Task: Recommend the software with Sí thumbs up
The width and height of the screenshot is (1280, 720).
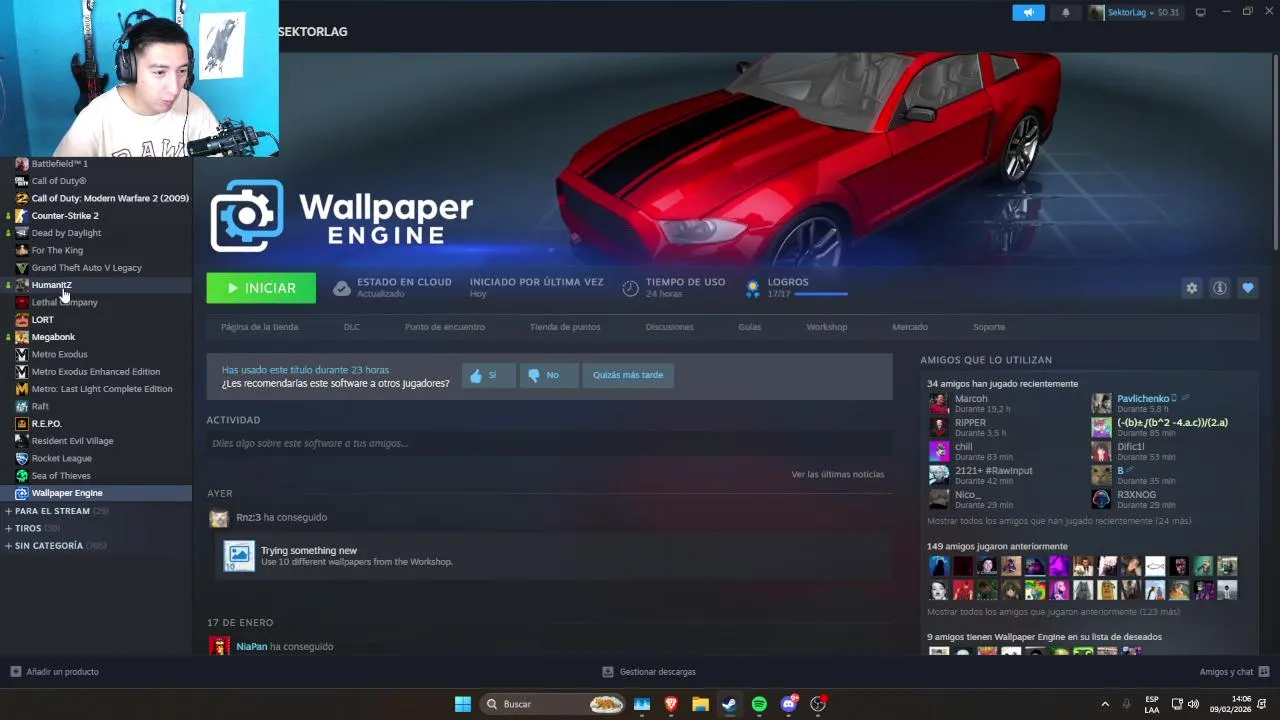Action: coord(488,375)
